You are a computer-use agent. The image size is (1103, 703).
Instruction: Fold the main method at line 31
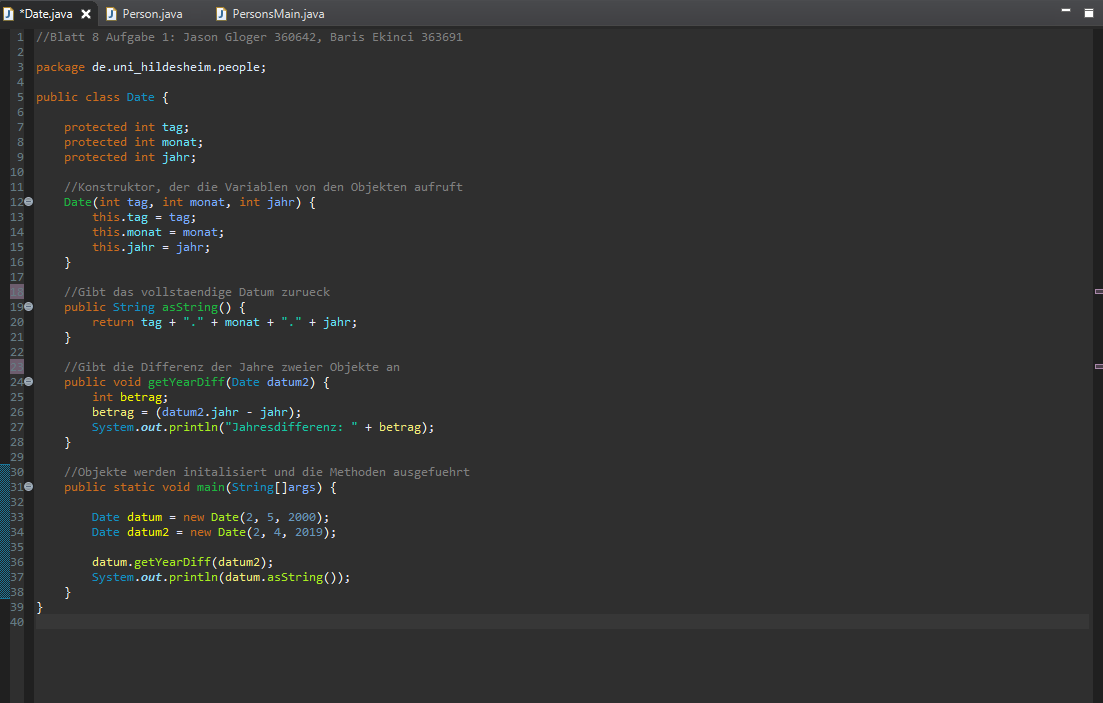pyautogui.click(x=29, y=487)
